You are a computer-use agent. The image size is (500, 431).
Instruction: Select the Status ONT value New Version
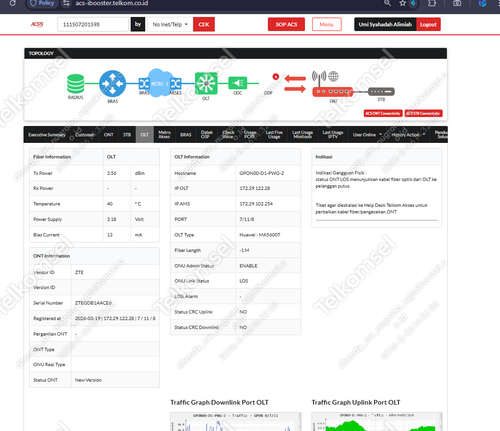(x=88, y=380)
